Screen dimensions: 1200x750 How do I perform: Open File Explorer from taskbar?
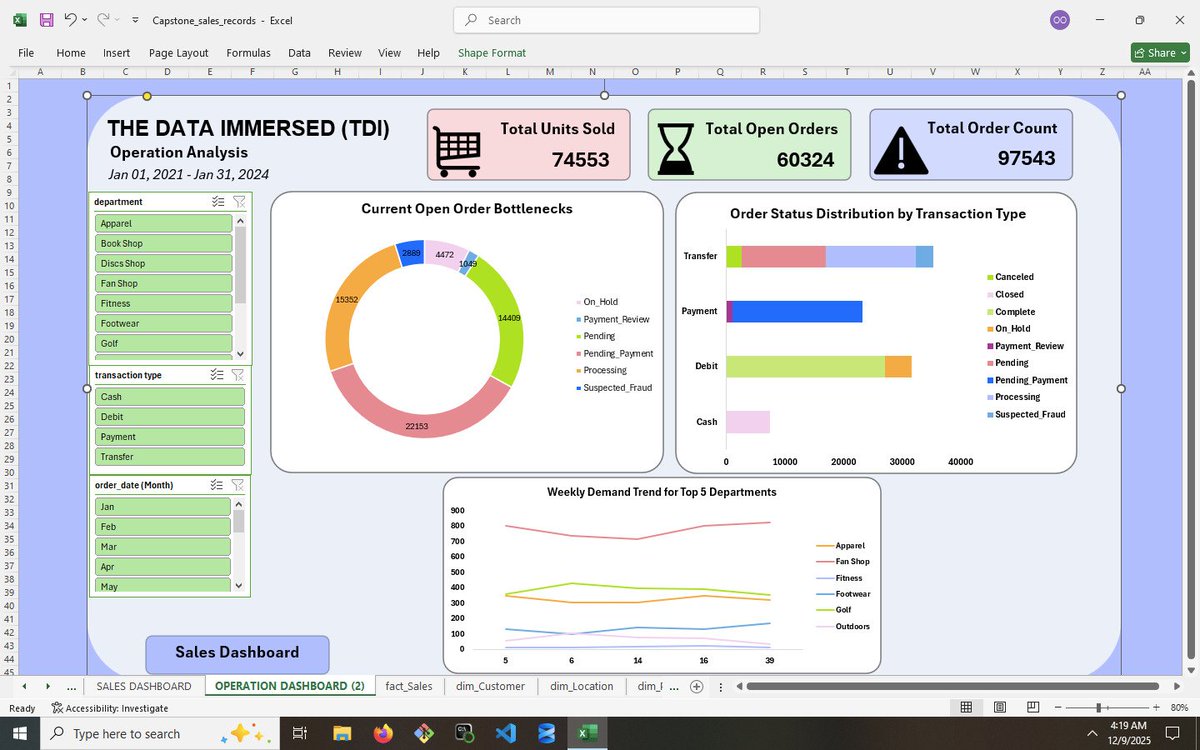point(342,733)
